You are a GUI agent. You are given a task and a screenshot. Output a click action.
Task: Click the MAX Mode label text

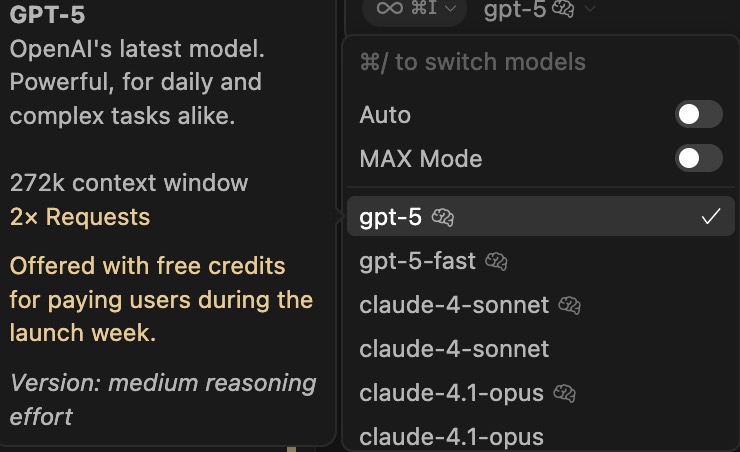click(x=420, y=159)
